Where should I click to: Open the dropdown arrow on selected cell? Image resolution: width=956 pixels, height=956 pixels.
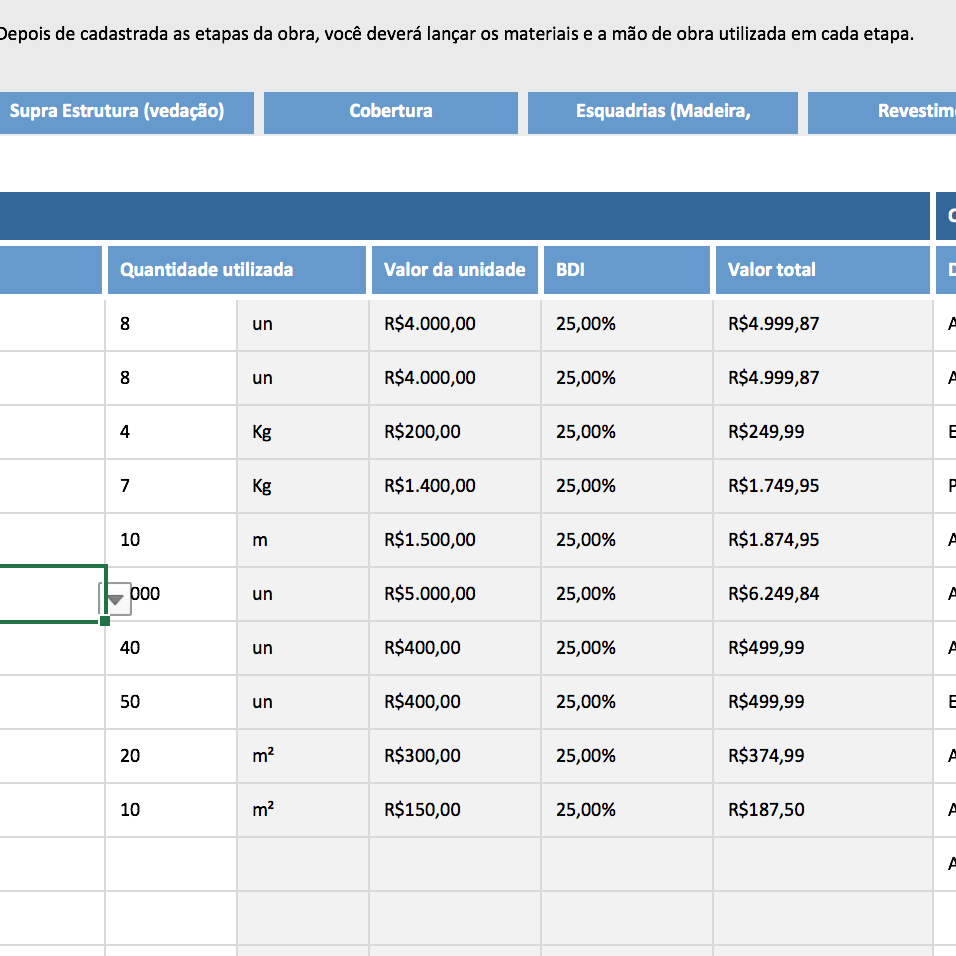pyautogui.click(x=116, y=599)
